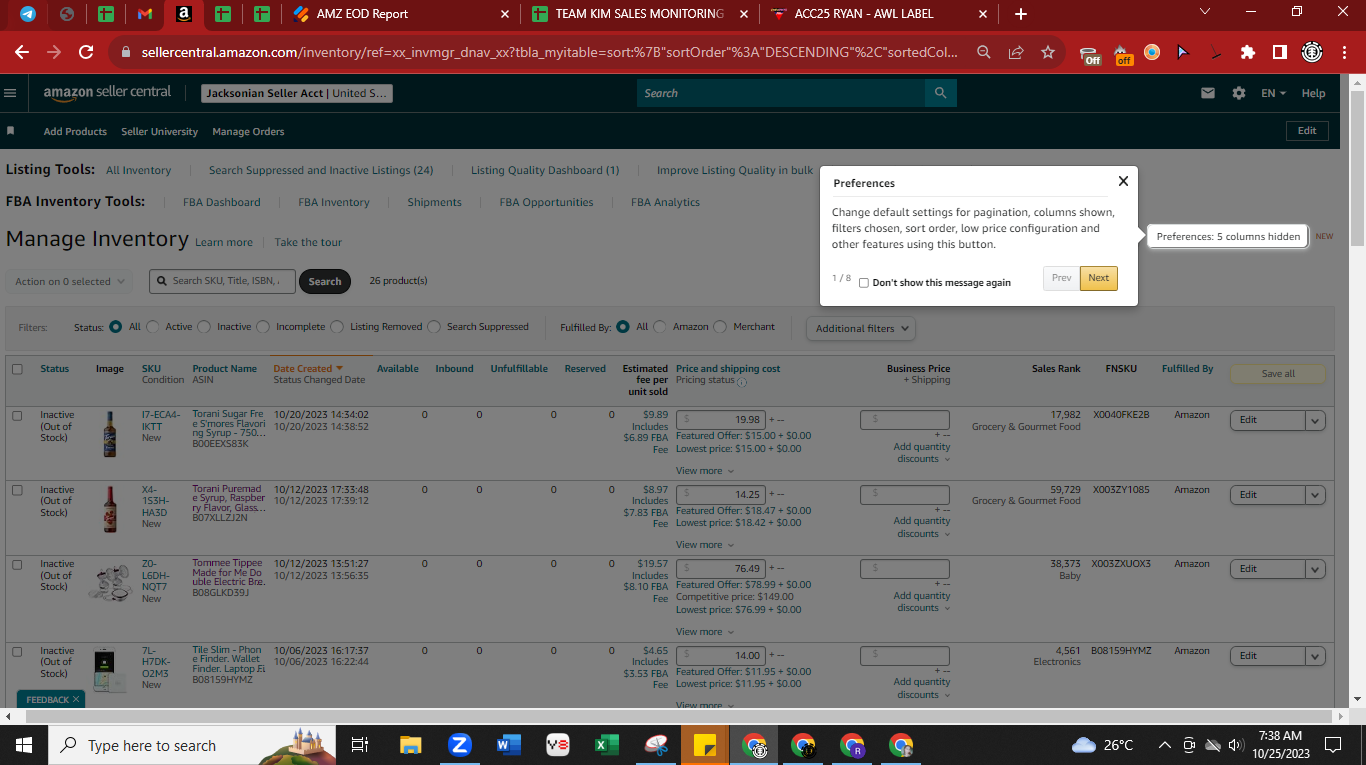Go to the FBA Dashboard tool
The width and height of the screenshot is (1366, 765).
tap(221, 202)
